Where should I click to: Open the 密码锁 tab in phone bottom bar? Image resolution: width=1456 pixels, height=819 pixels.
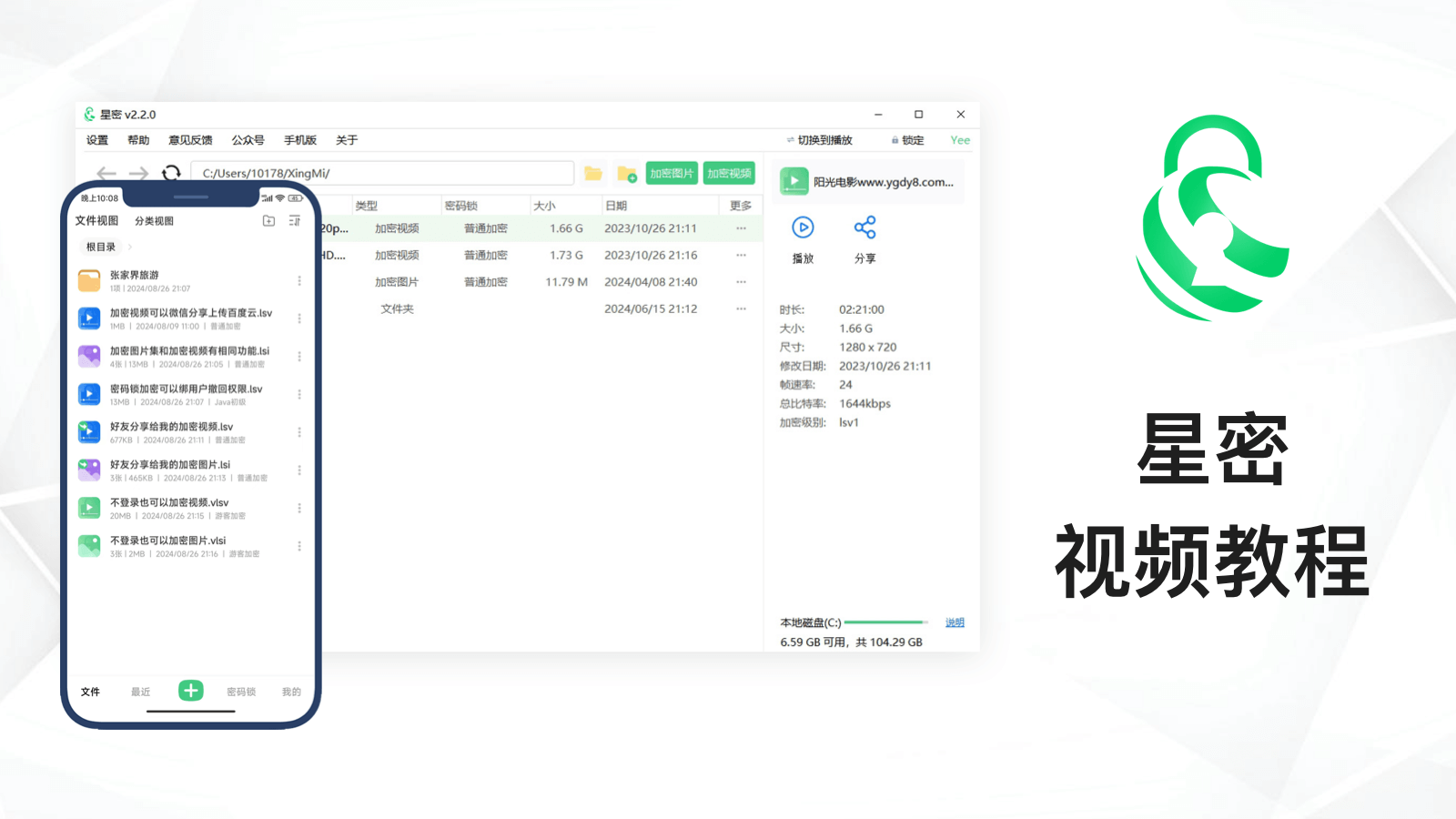pyautogui.click(x=241, y=692)
